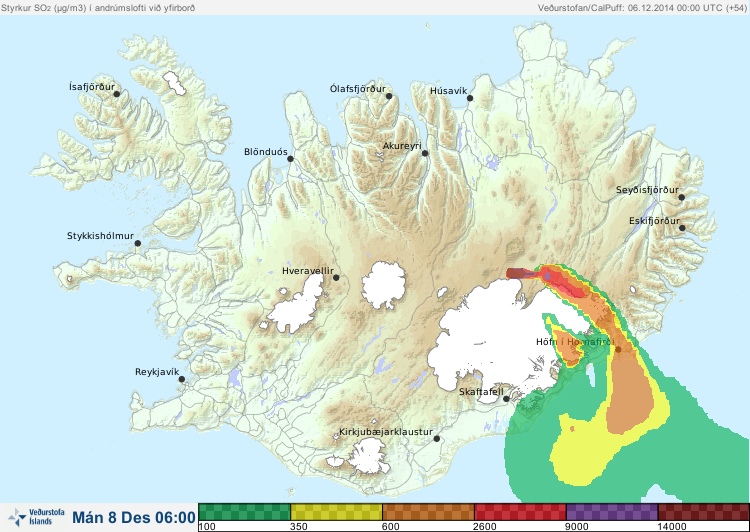
Task: Click the Veðurstofa Íslands logo
Action: pyautogui.click(x=37, y=517)
